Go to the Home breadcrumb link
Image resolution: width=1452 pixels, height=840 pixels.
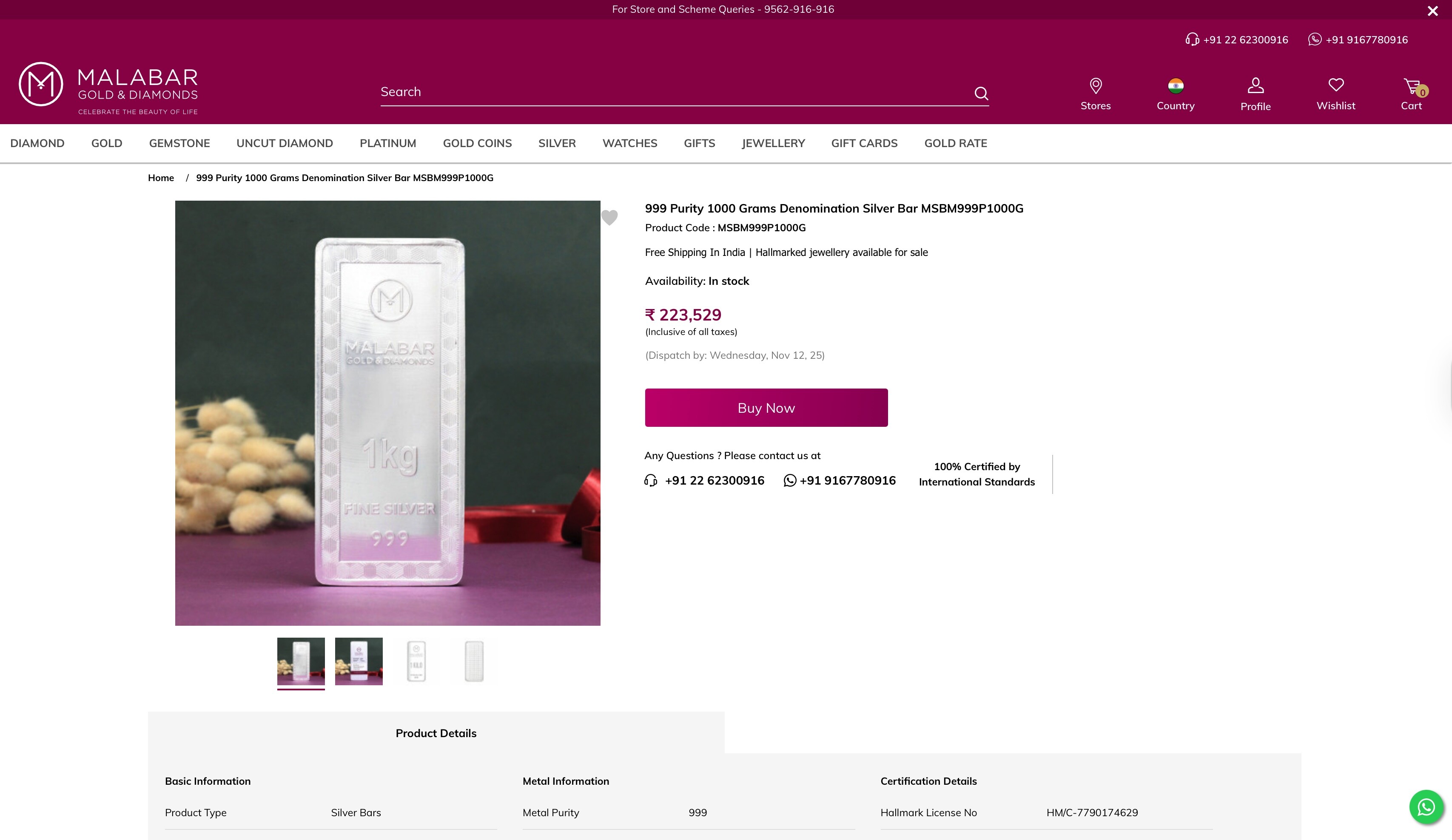click(161, 178)
